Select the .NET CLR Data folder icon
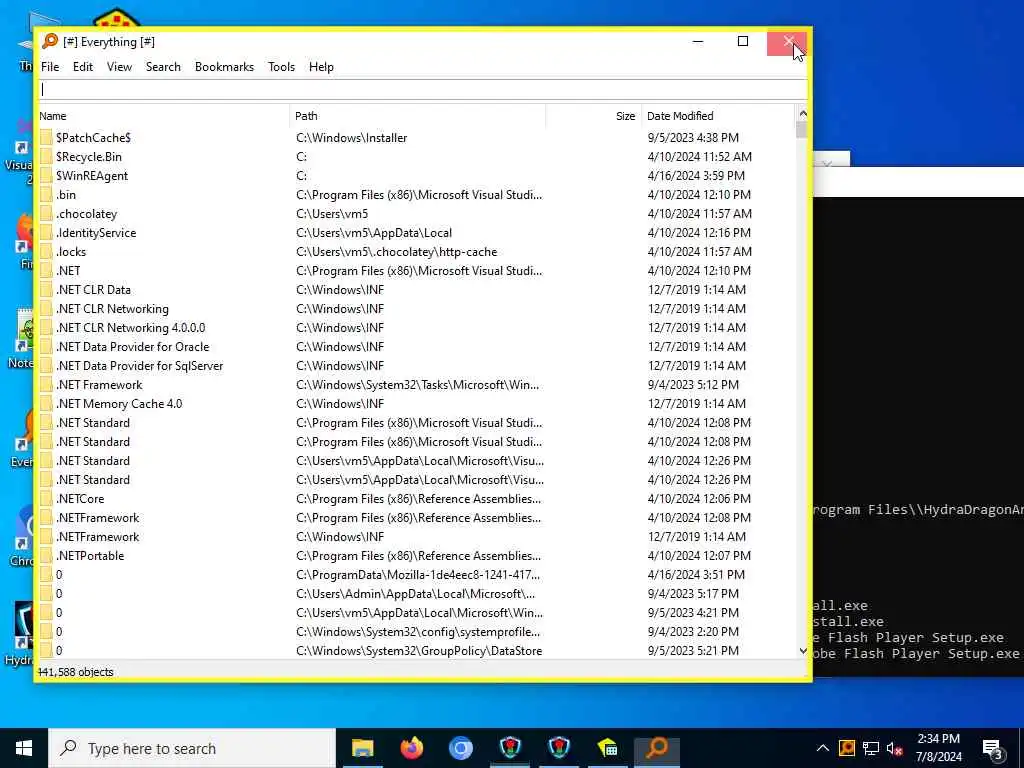The width and height of the screenshot is (1024, 768). tap(46, 289)
